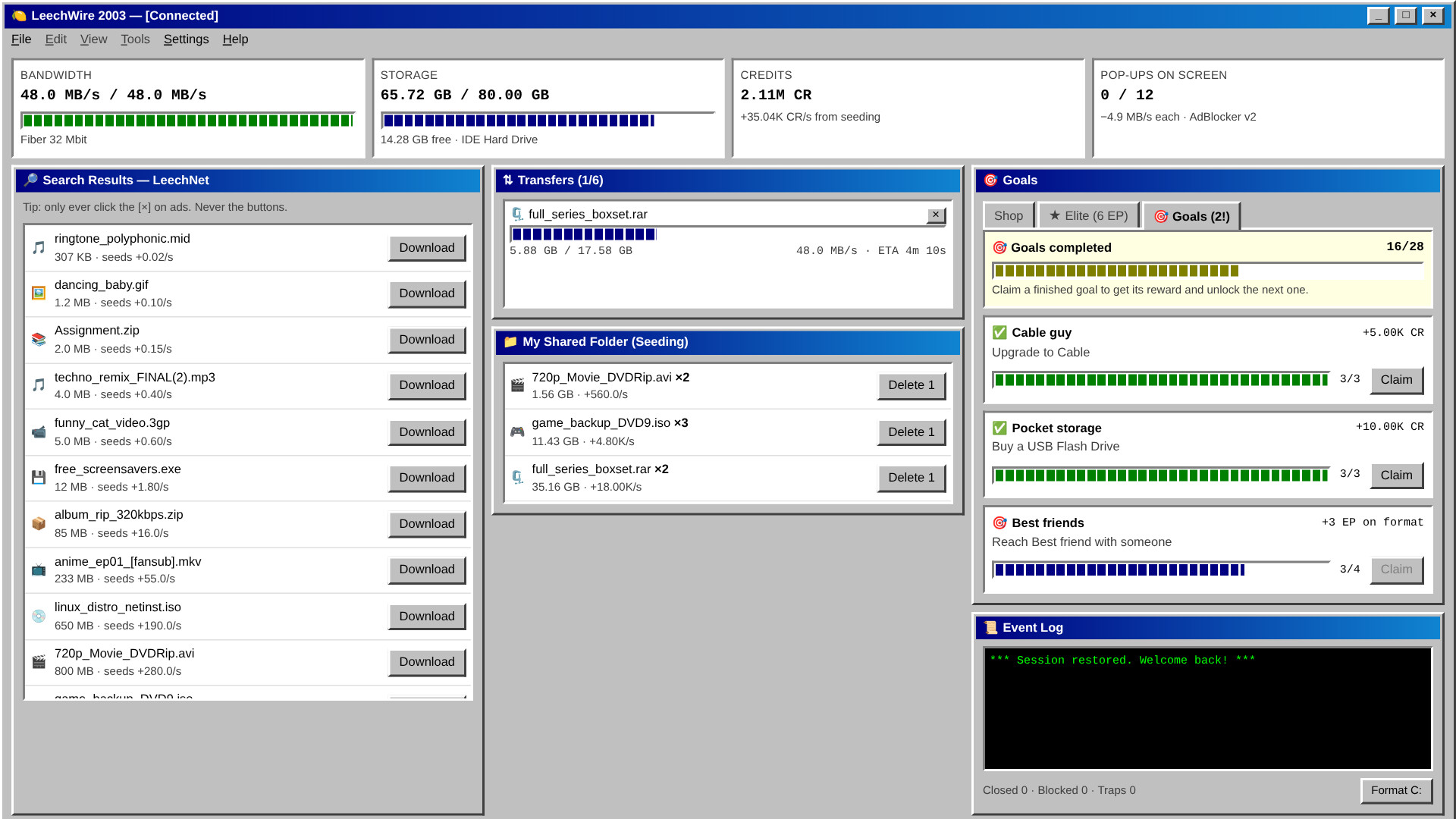
Task: Click the picture icon next to dancing_baby.gif
Action: [x=39, y=293]
